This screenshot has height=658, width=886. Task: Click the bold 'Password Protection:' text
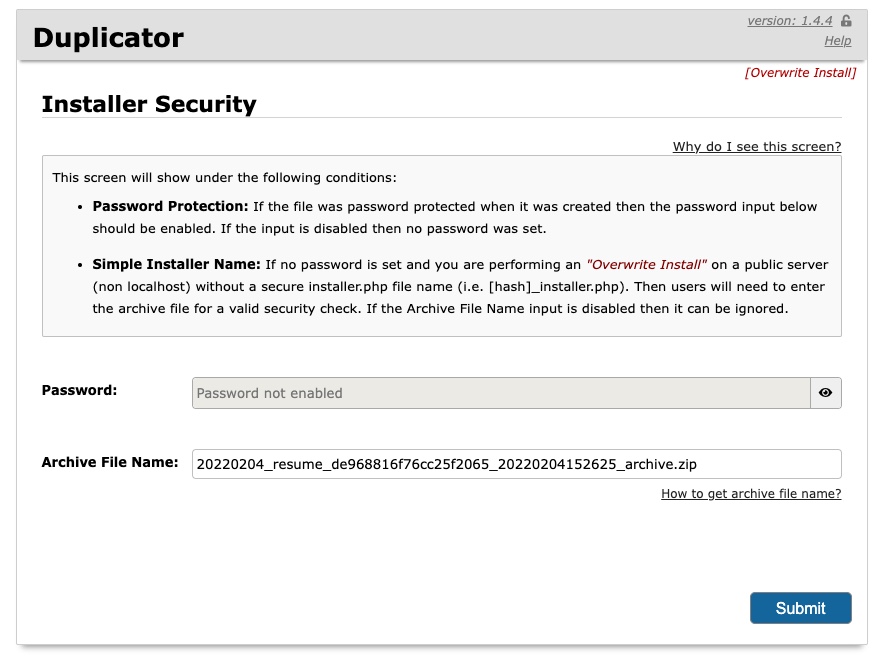[x=171, y=206]
